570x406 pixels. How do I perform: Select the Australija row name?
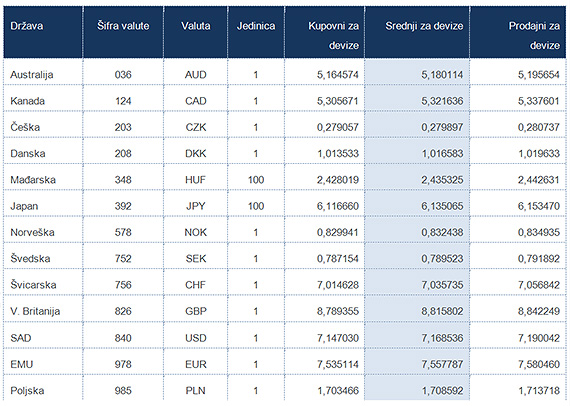point(32,75)
